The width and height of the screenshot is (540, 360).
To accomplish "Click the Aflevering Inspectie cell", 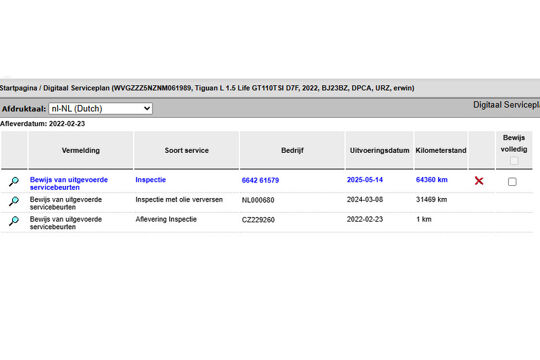I will click(x=166, y=219).
